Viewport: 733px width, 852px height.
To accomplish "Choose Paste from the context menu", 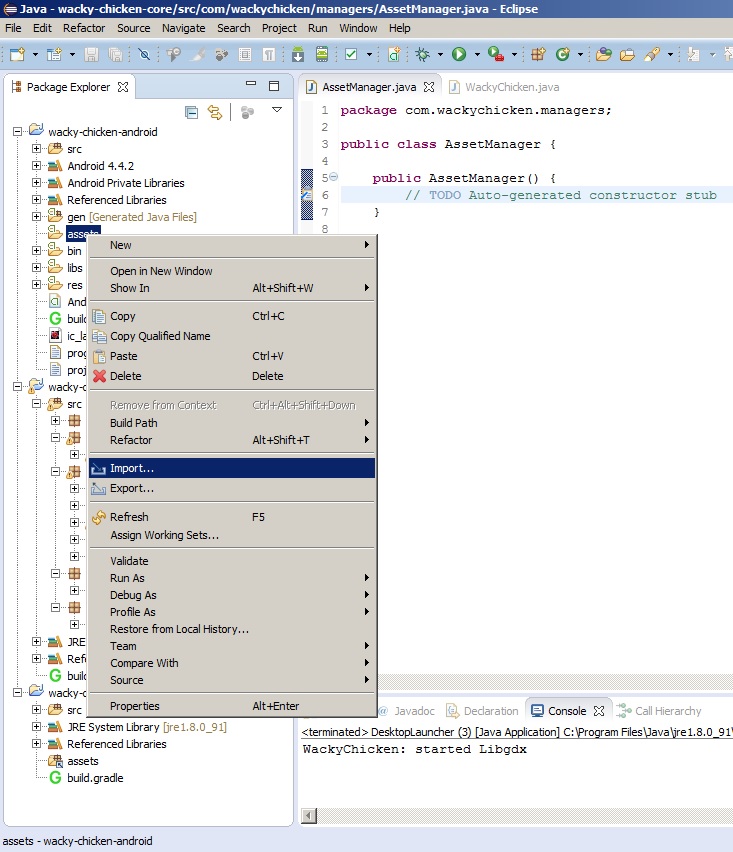I will (x=232, y=356).
